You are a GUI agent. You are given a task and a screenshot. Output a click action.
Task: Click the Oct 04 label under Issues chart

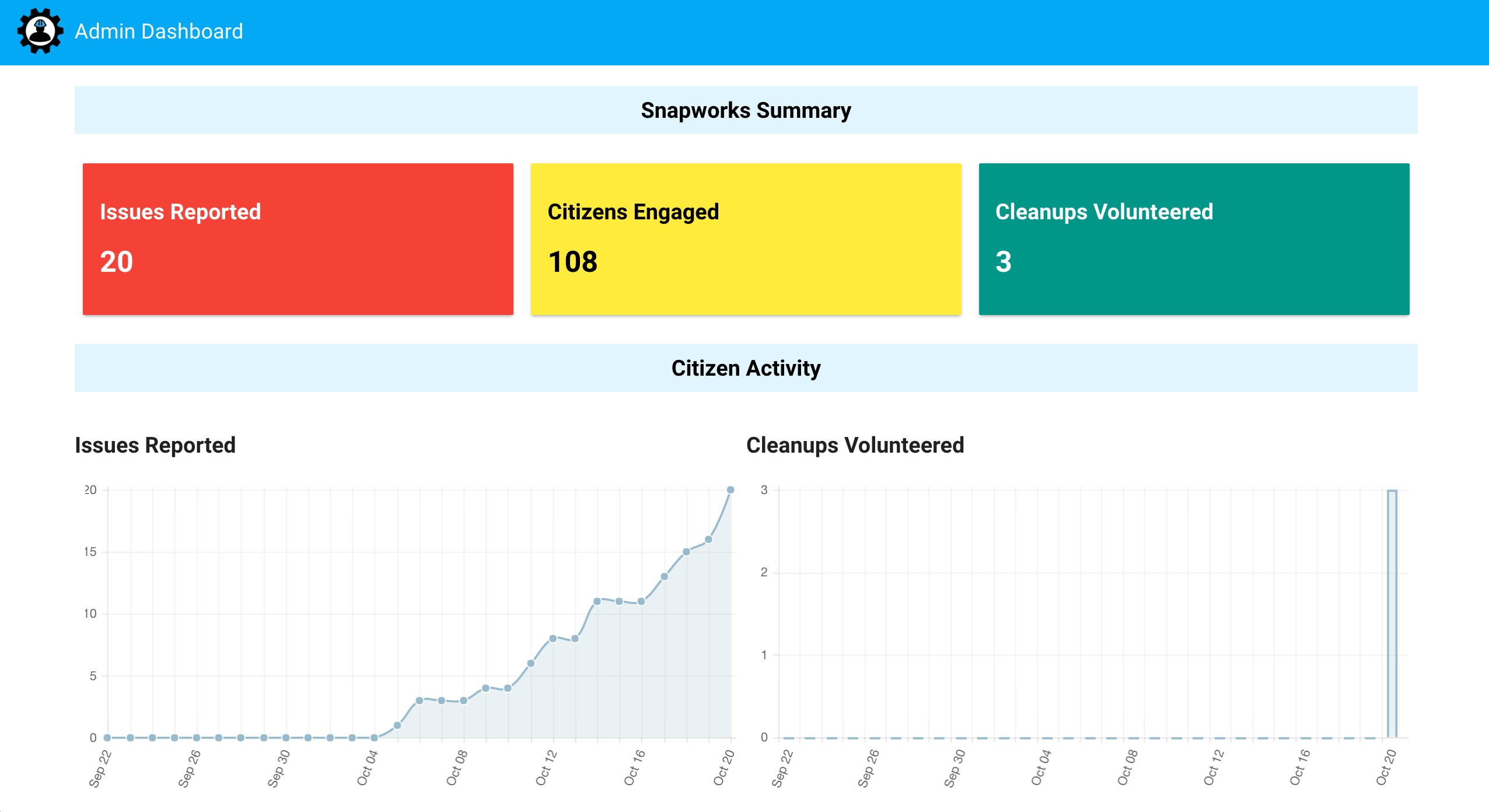tap(368, 768)
